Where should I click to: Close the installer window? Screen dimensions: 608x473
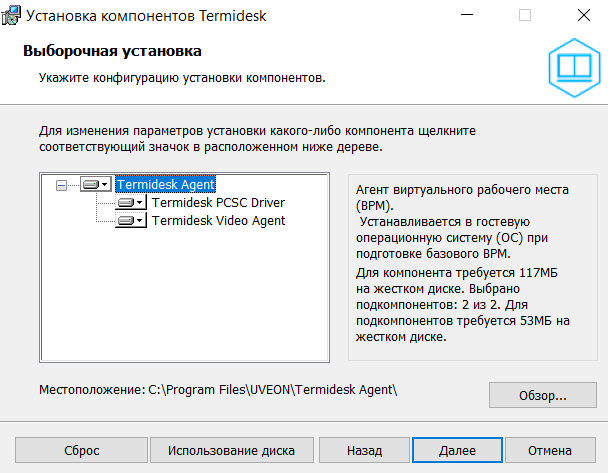click(584, 15)
